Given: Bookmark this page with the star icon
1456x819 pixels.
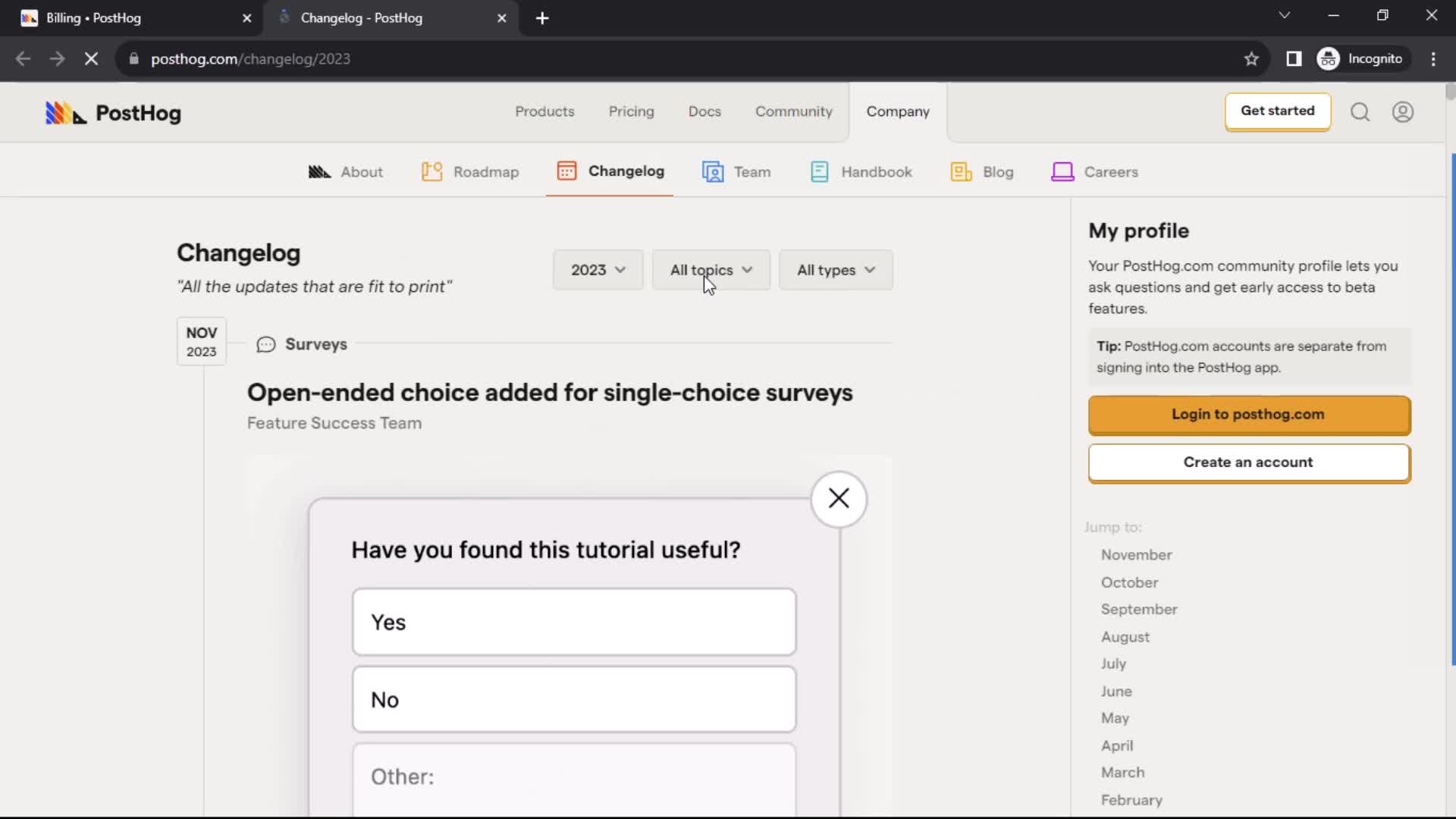Looking at the screenshot, I should 1251,59.
